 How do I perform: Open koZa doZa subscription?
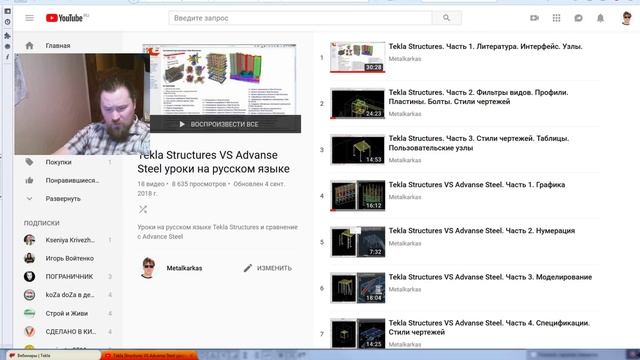(x=70, y=295)
